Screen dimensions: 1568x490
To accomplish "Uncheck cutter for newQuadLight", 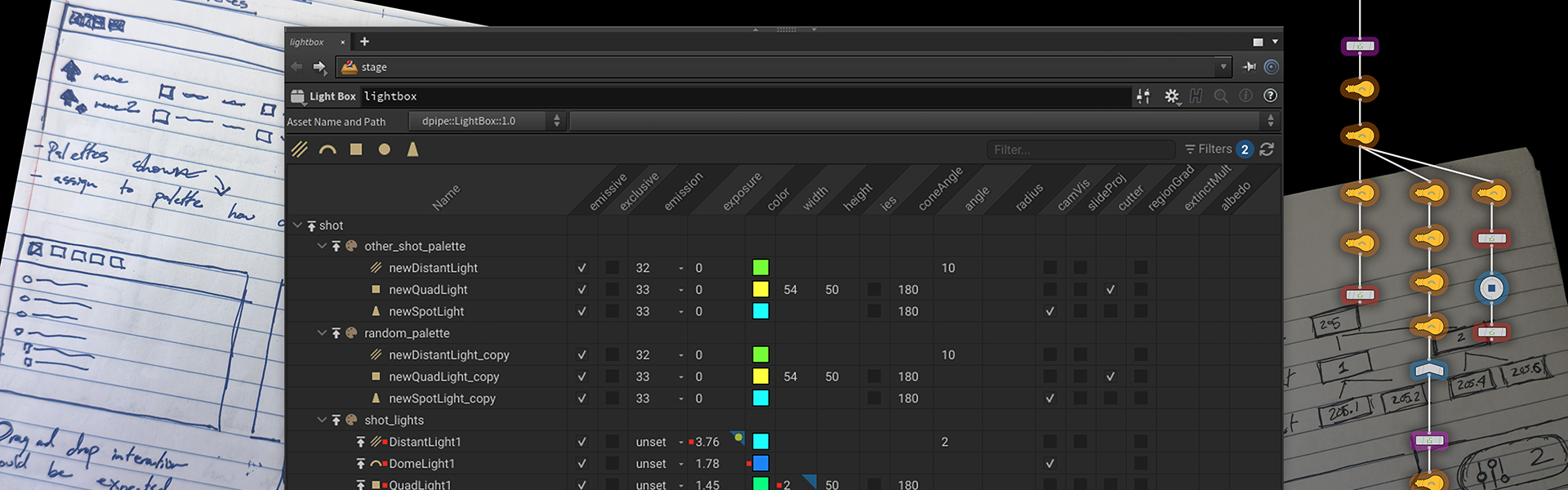I will coord(1110,290).
